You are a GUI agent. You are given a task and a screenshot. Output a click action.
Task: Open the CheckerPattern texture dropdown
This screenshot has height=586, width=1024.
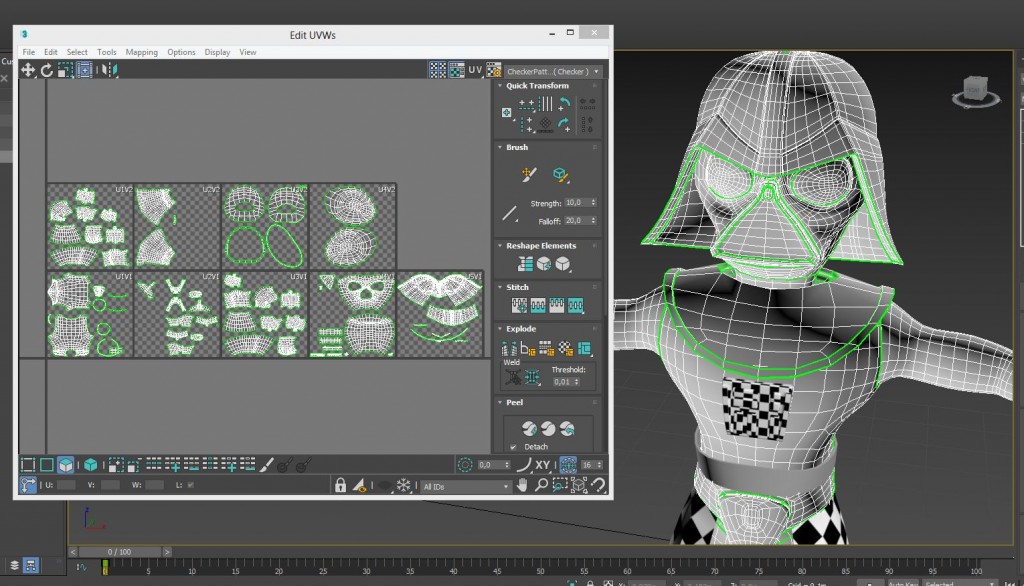click(x=553, y=72)
